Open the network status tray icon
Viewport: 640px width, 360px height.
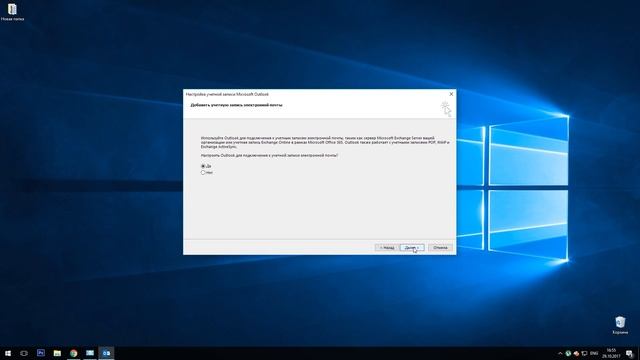click(584, 353)
